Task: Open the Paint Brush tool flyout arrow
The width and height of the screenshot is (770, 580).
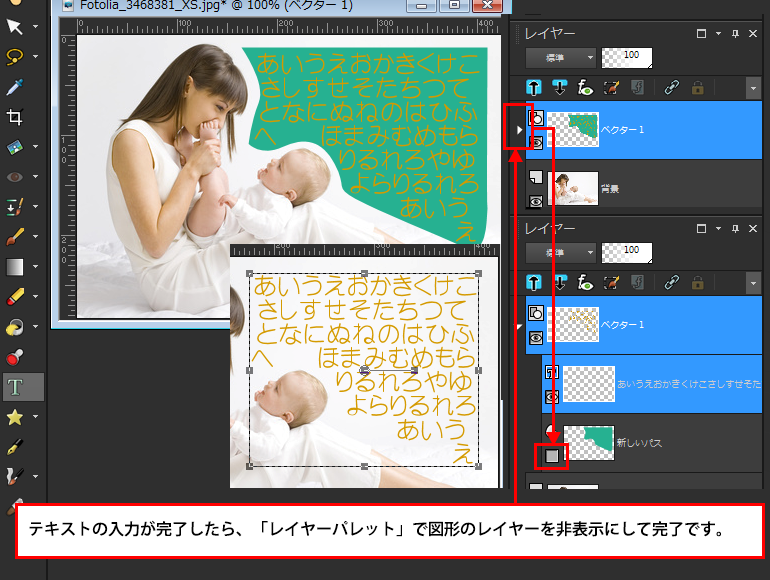Action: click(35, 237)
